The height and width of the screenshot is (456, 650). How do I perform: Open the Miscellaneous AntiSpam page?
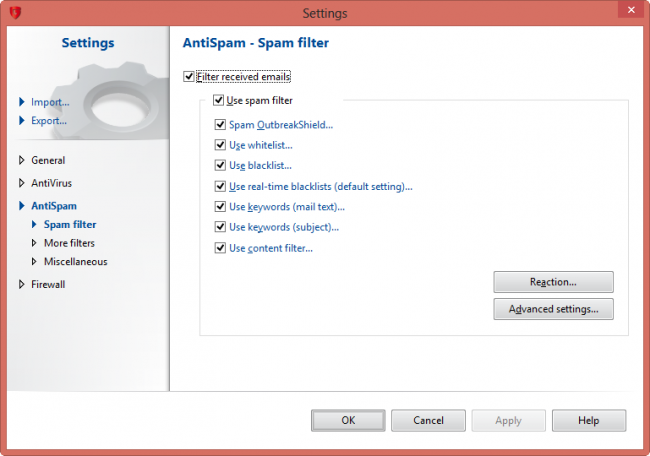pos(75,262)
